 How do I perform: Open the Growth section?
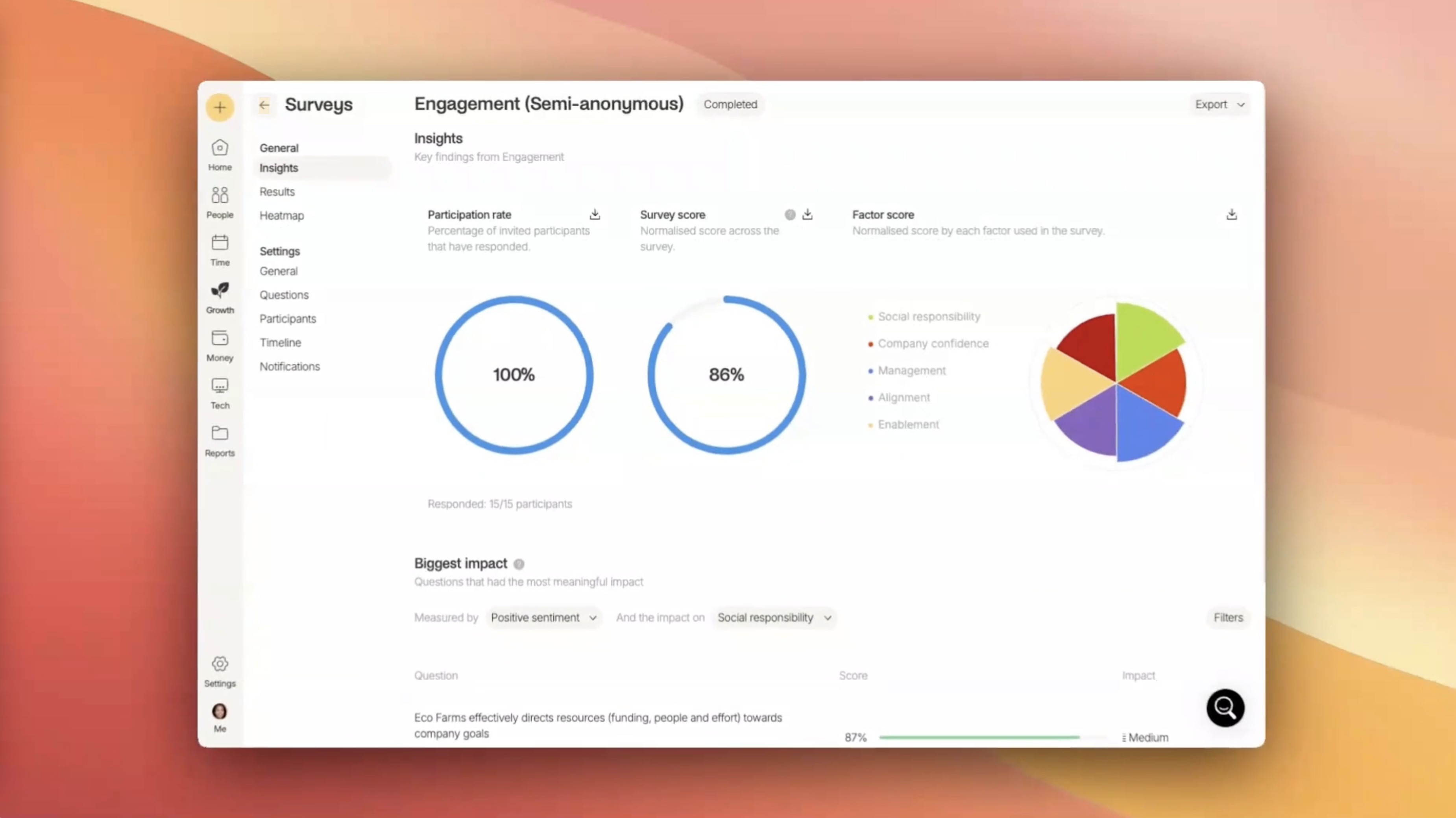coord(220,298)
